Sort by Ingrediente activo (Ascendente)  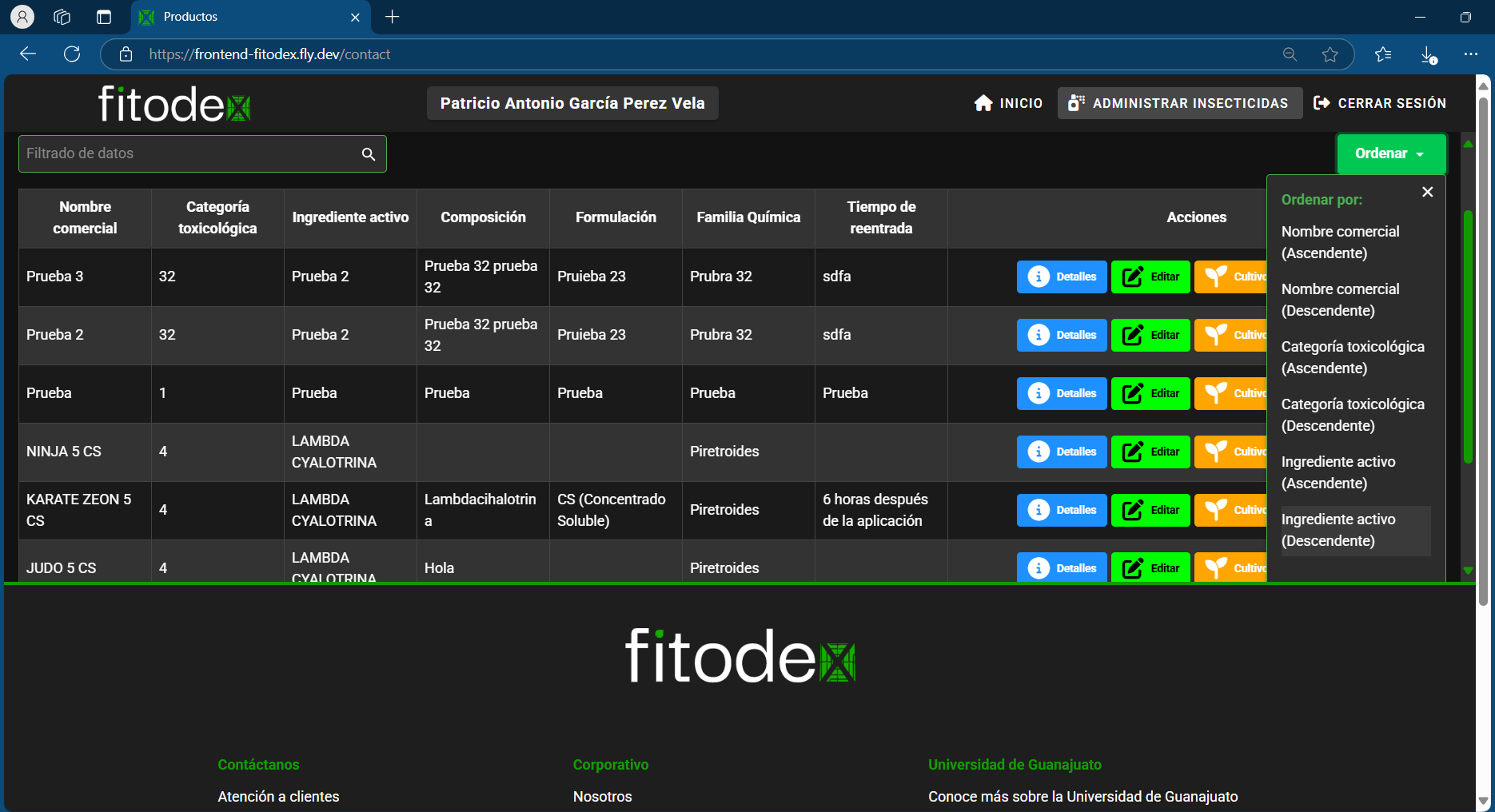click(x=1356, y=472)
